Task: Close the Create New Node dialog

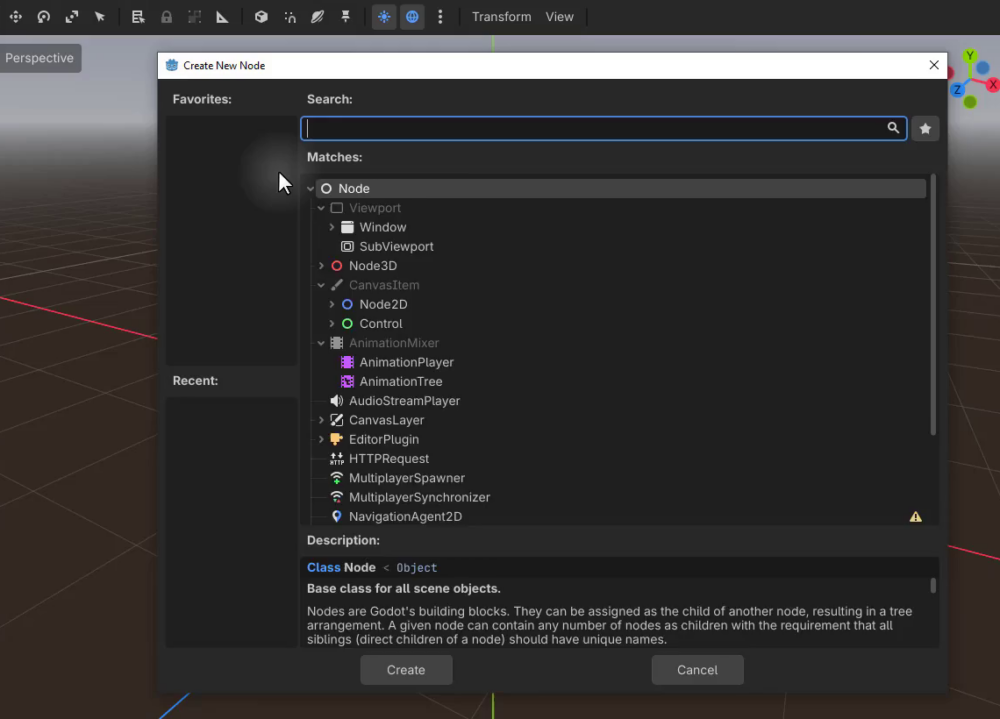Action: (934, 65)
